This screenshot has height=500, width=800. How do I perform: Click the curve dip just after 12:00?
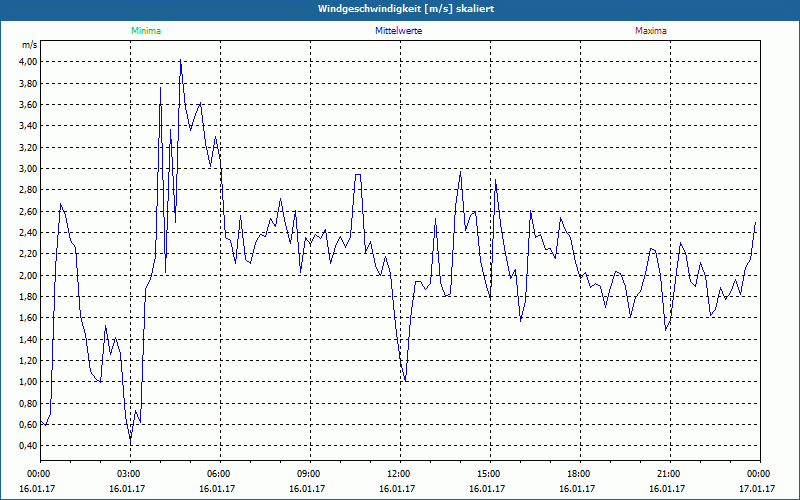(405, 381)
